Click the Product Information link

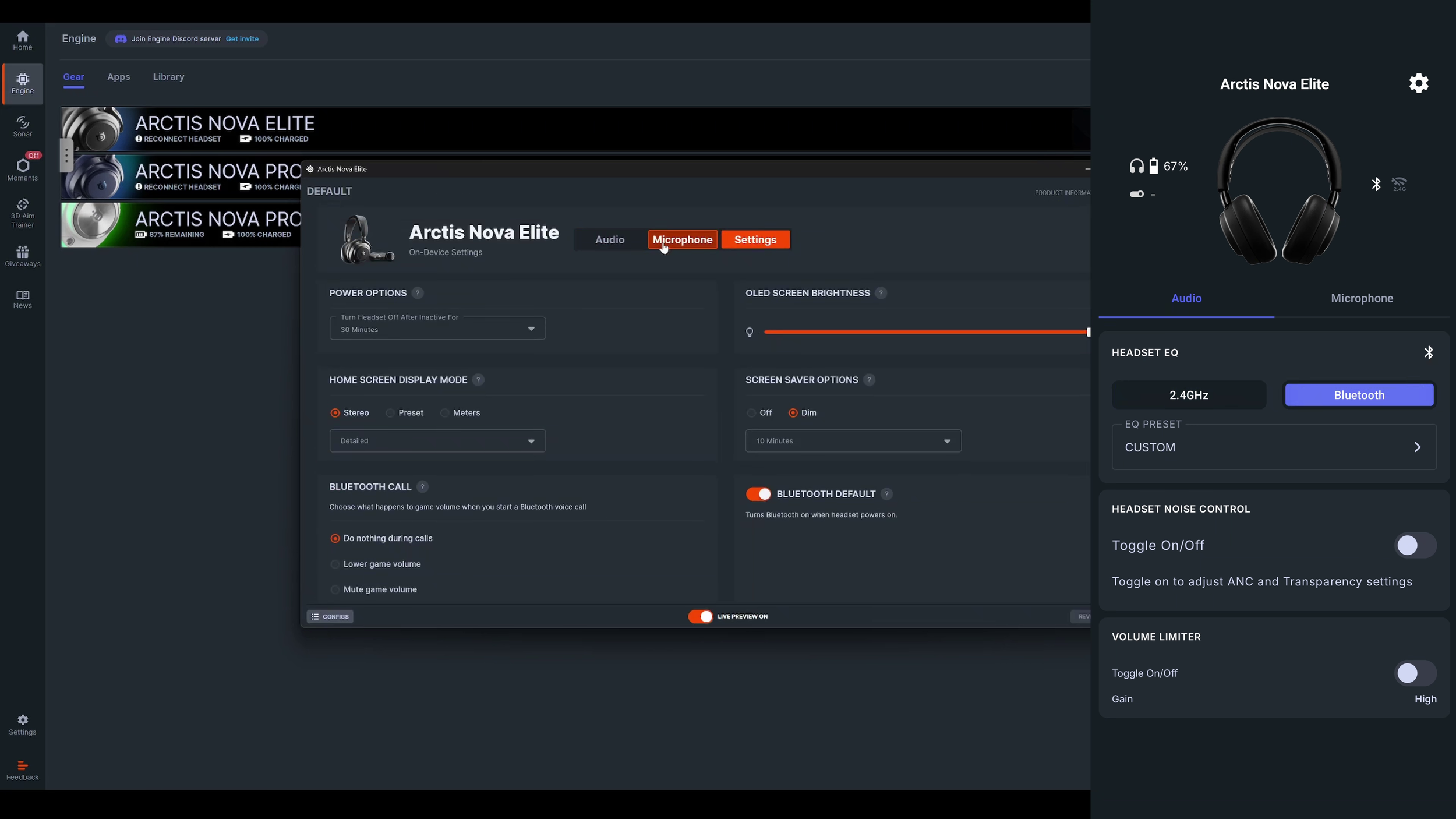coord(1062,193)
